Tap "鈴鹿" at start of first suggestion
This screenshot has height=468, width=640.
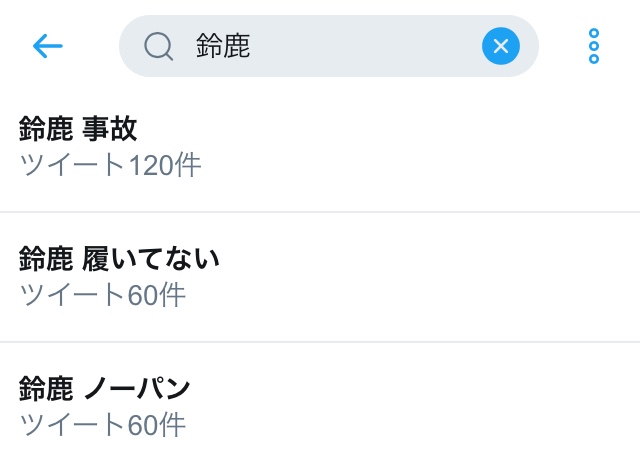(x=46, y=128)
